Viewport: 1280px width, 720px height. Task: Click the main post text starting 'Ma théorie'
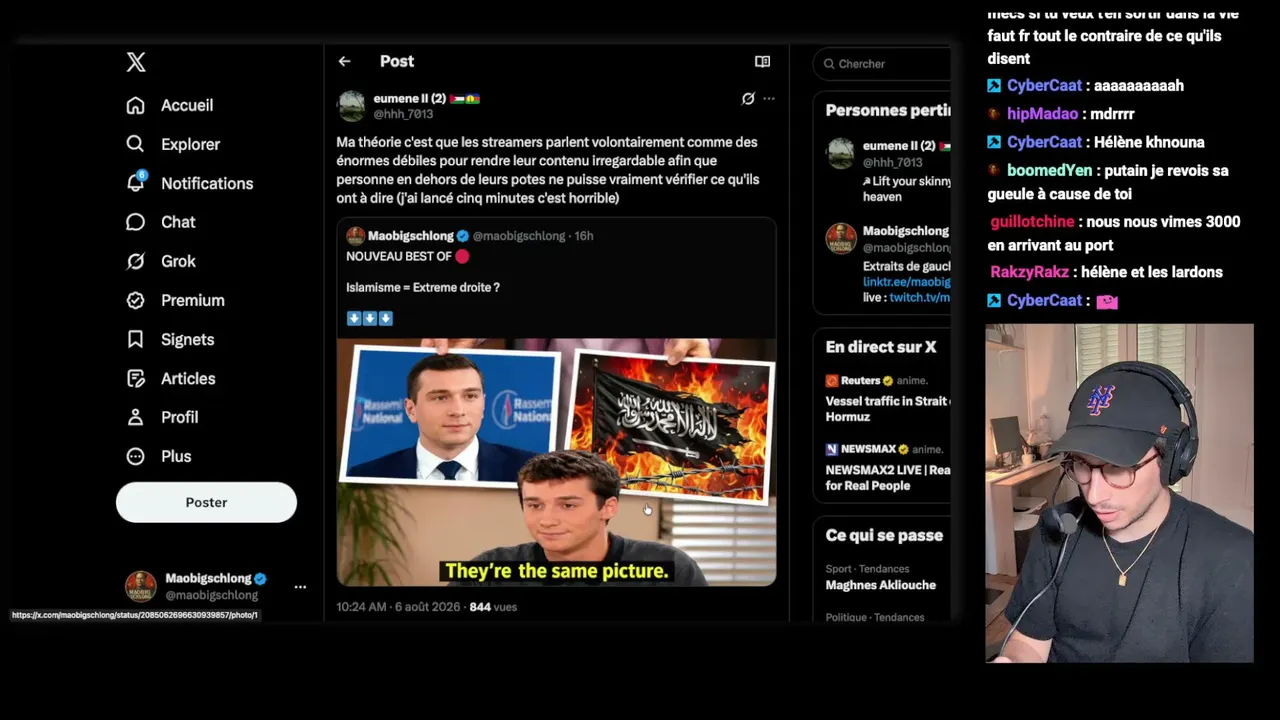pos(548,170)
